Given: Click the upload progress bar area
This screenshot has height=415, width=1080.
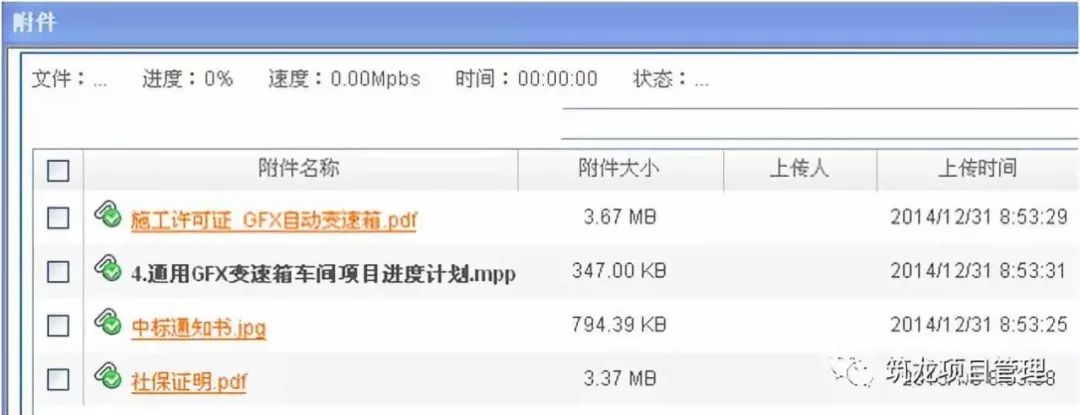Looking at the screenshot, I should [820, 123].
